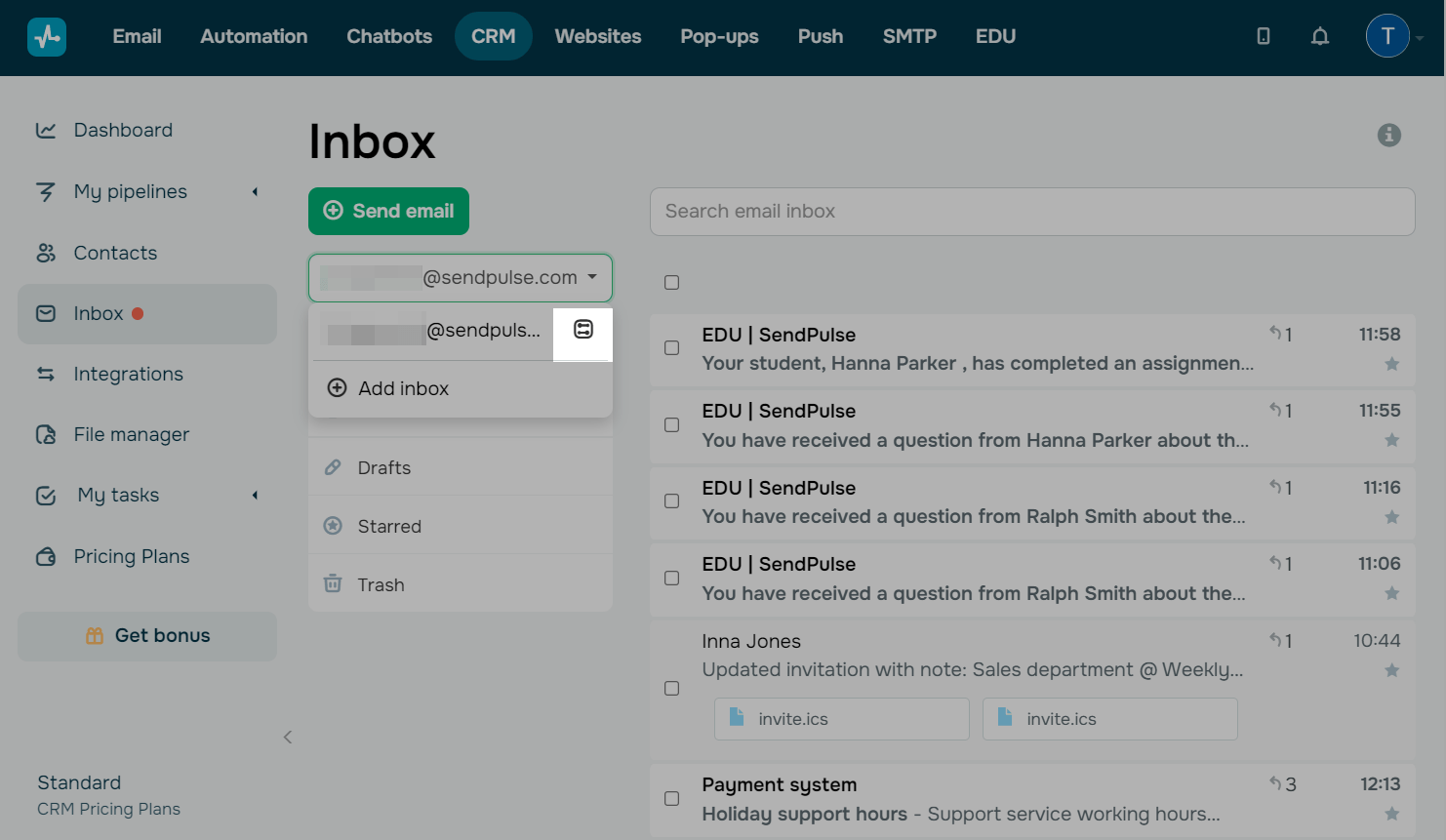
Task: Select the Payment system email checkbox
Action: click(x=672, y=799)
